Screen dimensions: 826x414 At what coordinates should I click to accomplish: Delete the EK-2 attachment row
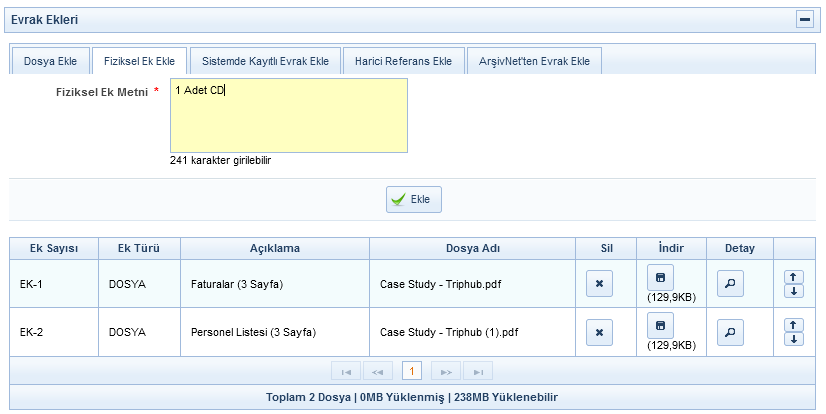click(x=599, y=332)
